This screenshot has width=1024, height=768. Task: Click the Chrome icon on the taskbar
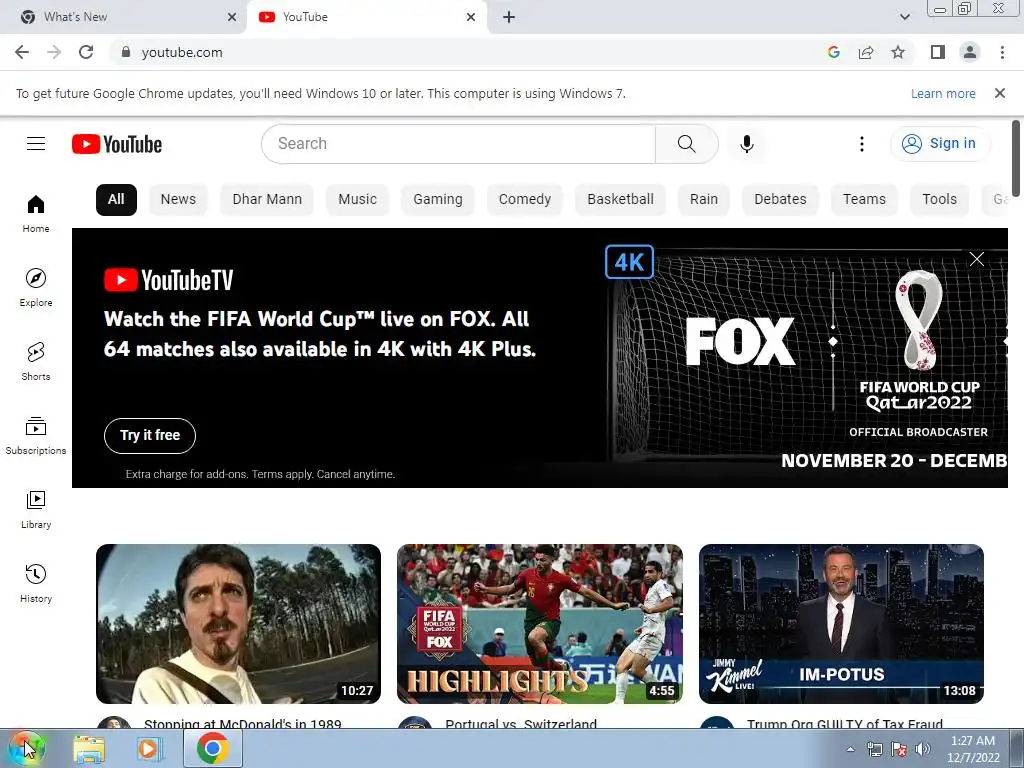(212, 748)
